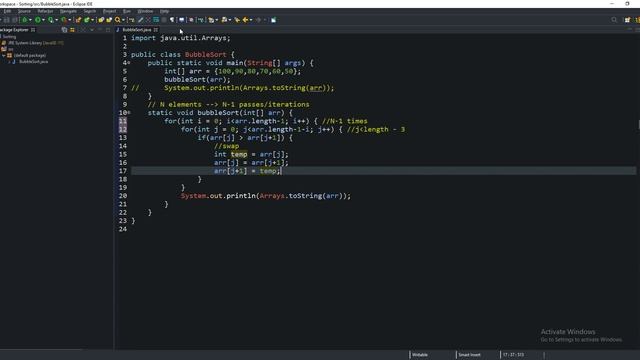Navigate back with the yellow arrow icon
The width and height of the screenshot is (640, 360).
(245, 20)
